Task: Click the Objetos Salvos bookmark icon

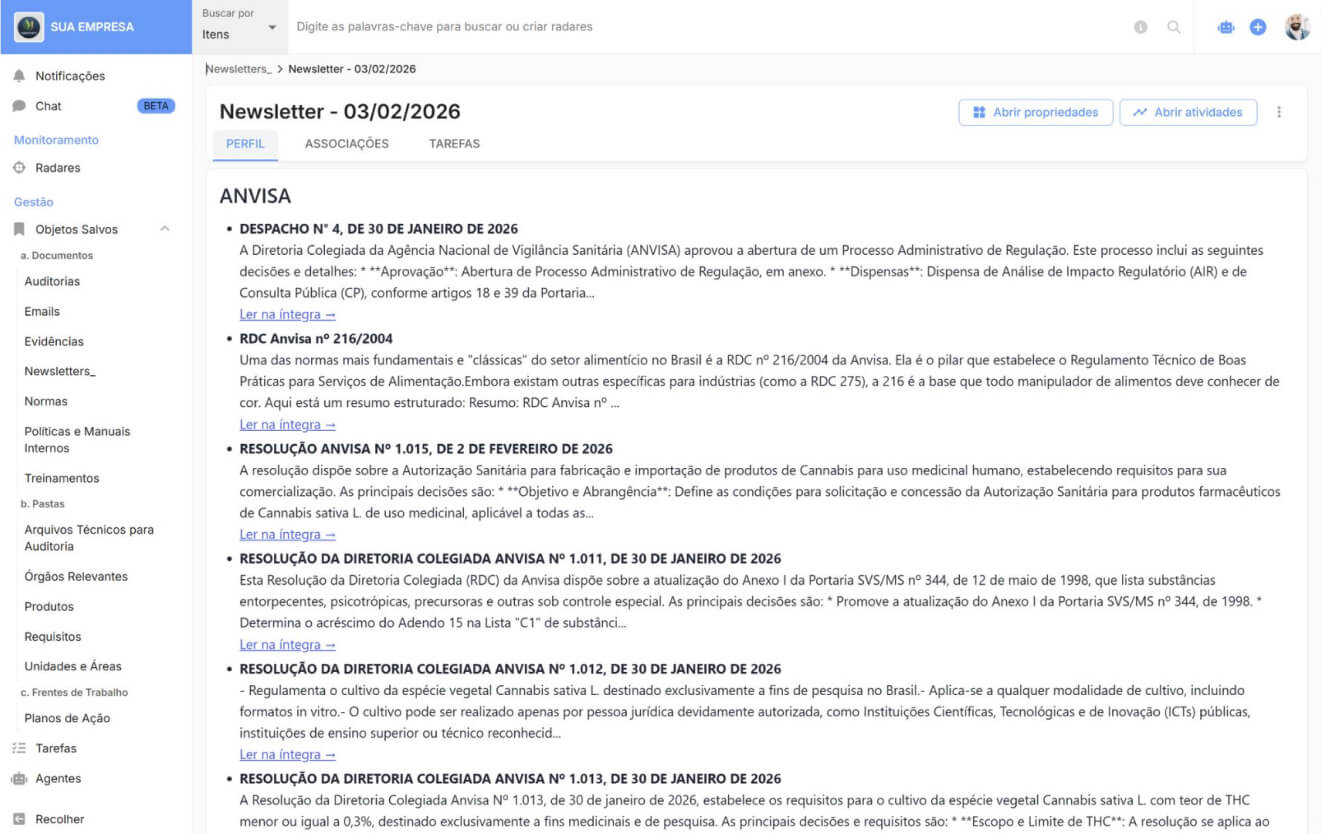Action: coord(19,229)
